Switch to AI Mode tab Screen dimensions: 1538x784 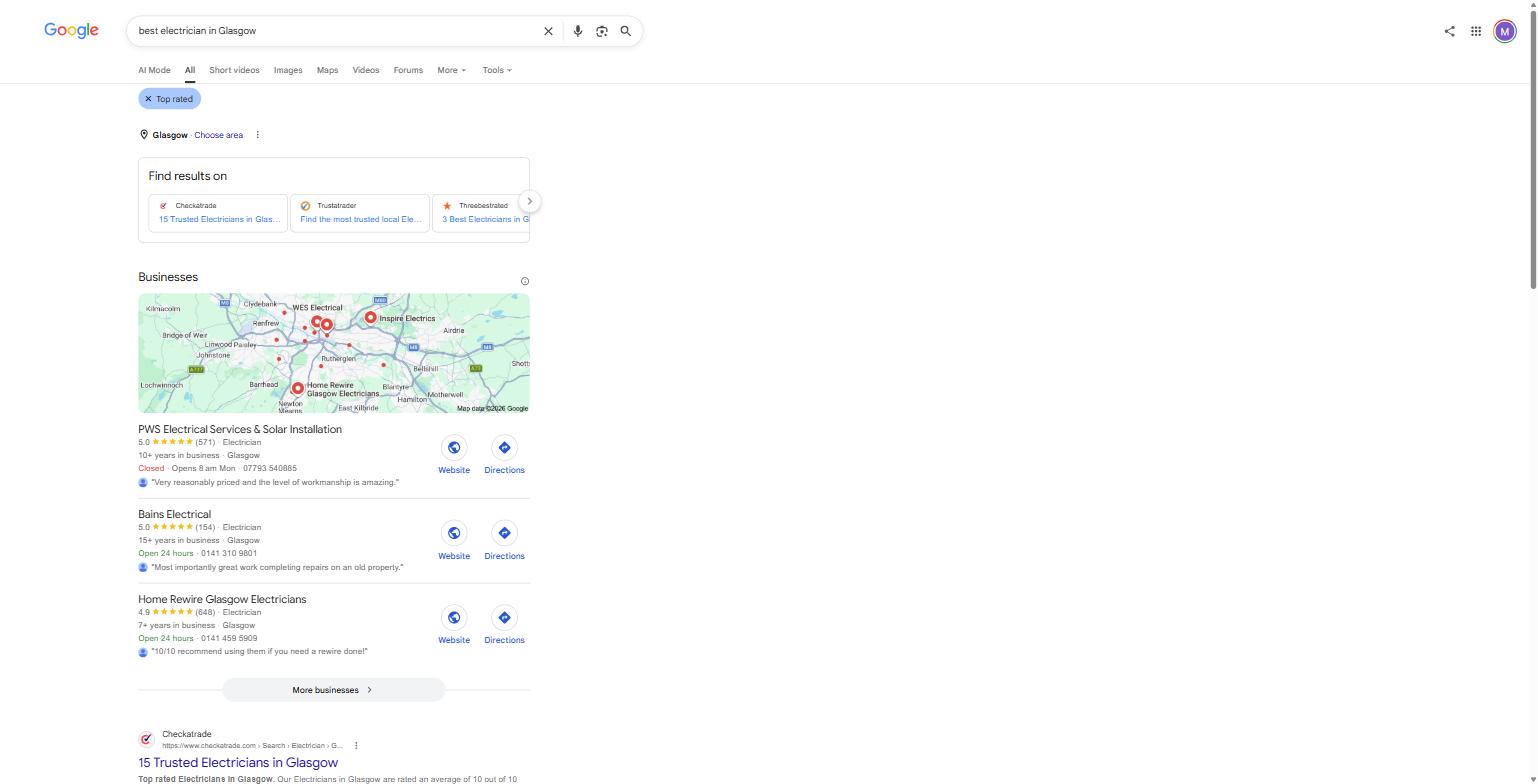click(154, 70)
